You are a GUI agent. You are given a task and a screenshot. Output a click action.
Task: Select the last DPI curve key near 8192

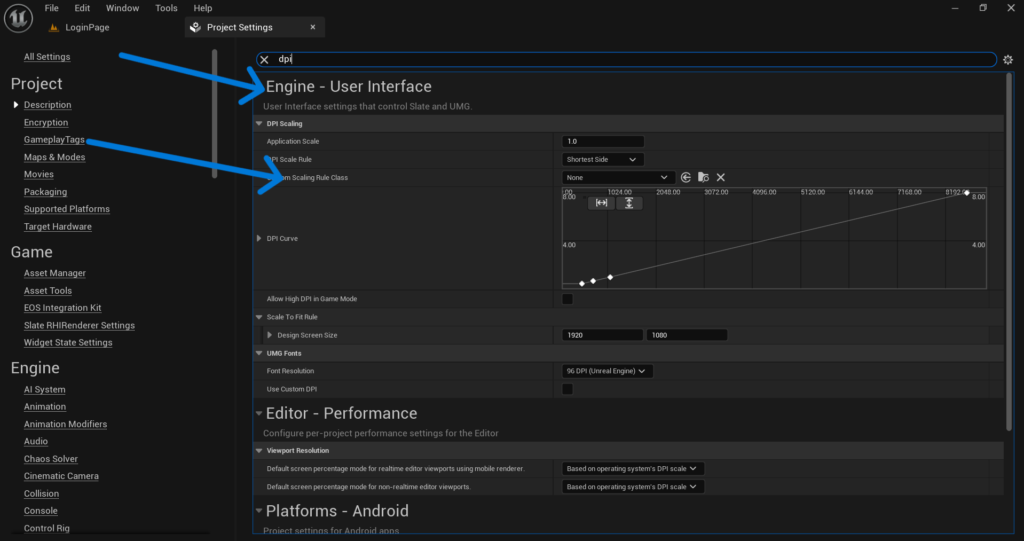967,193
